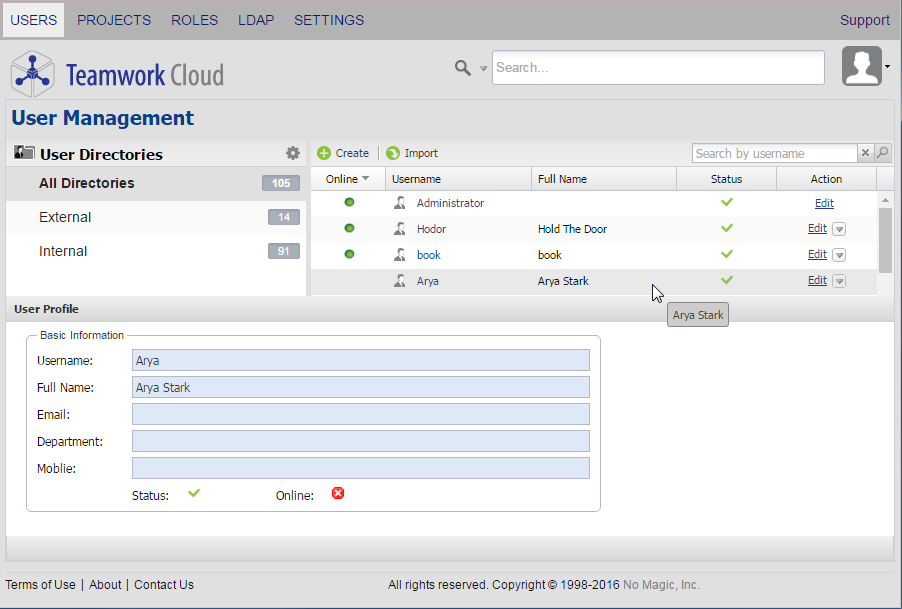Click the Department field
Viewport: 902px width, 609px height.
pos(361,441)
